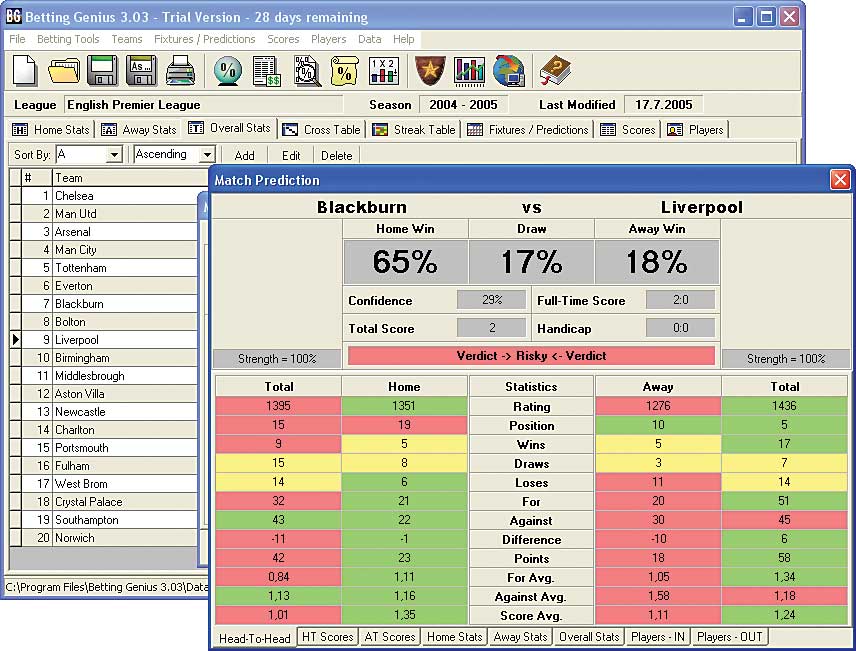Close the Match Prediction dialog
The height and width of the screenshot is (651, 856).
point(840,180)
